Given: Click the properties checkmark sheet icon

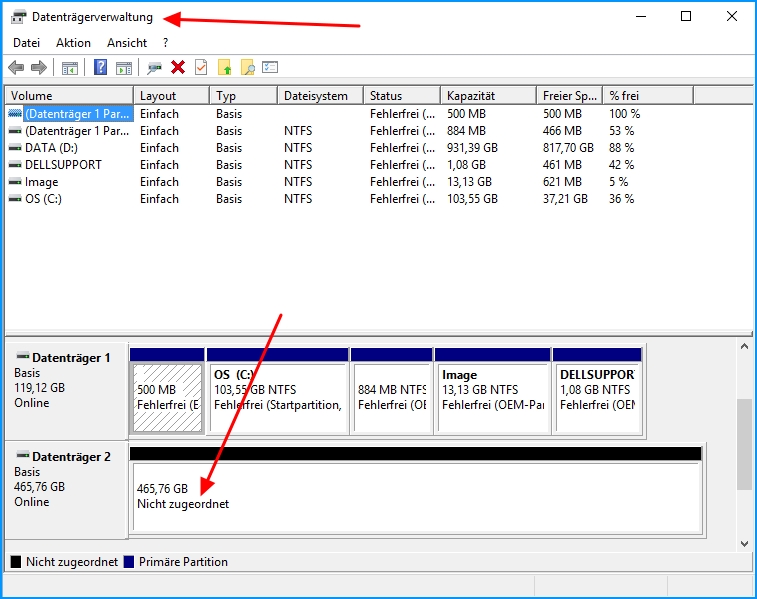Looking at the screenshot, I should click(x=201, y=68).
